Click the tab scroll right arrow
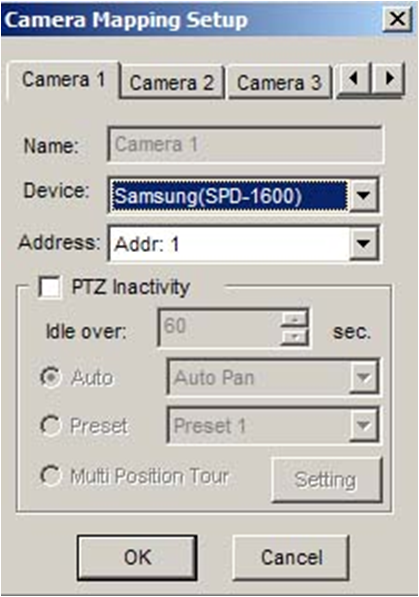The image size is (419, 597). [388, 80]
